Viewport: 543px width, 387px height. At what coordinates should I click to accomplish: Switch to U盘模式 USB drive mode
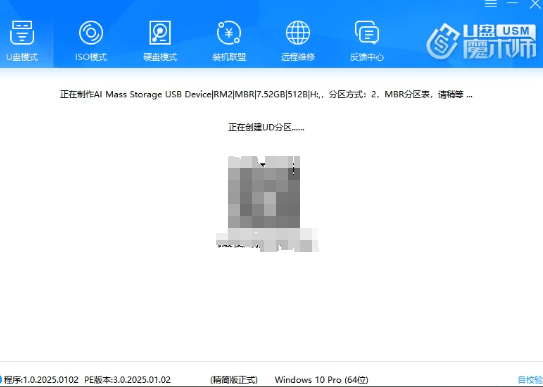point(22,41)
